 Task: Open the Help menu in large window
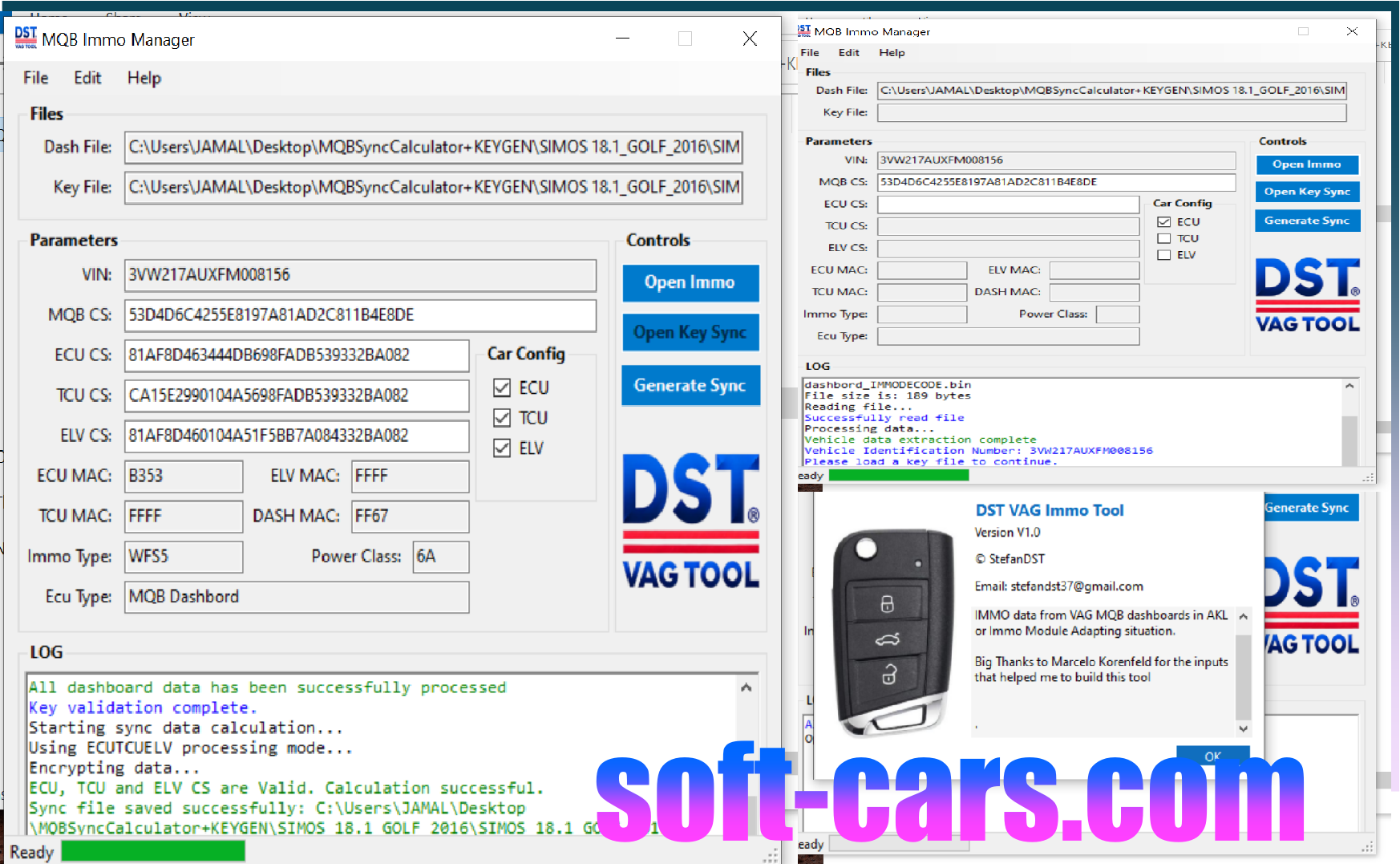click(144, 78)
